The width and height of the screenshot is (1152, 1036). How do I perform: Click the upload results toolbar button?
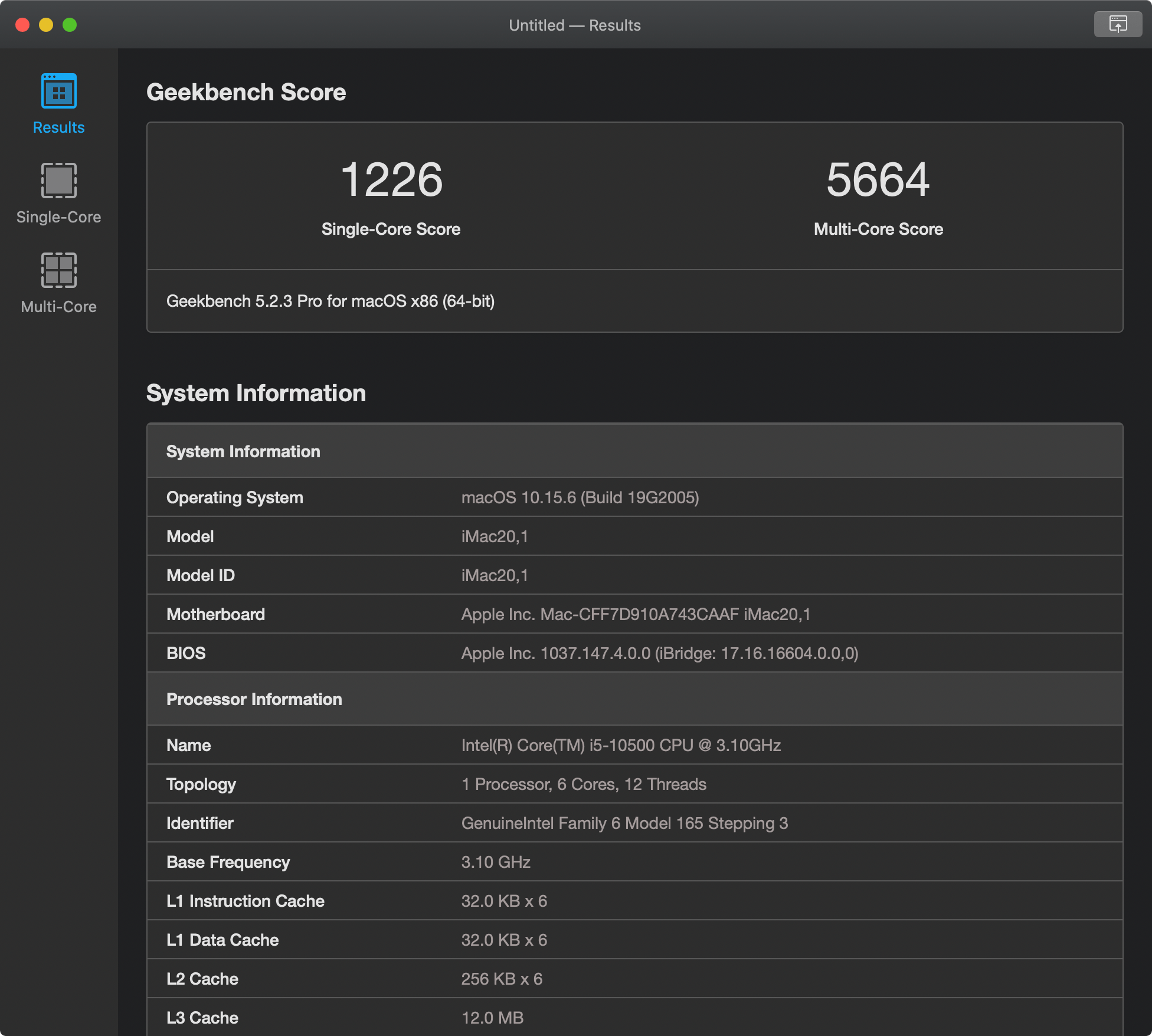(x=1118, y=24)
